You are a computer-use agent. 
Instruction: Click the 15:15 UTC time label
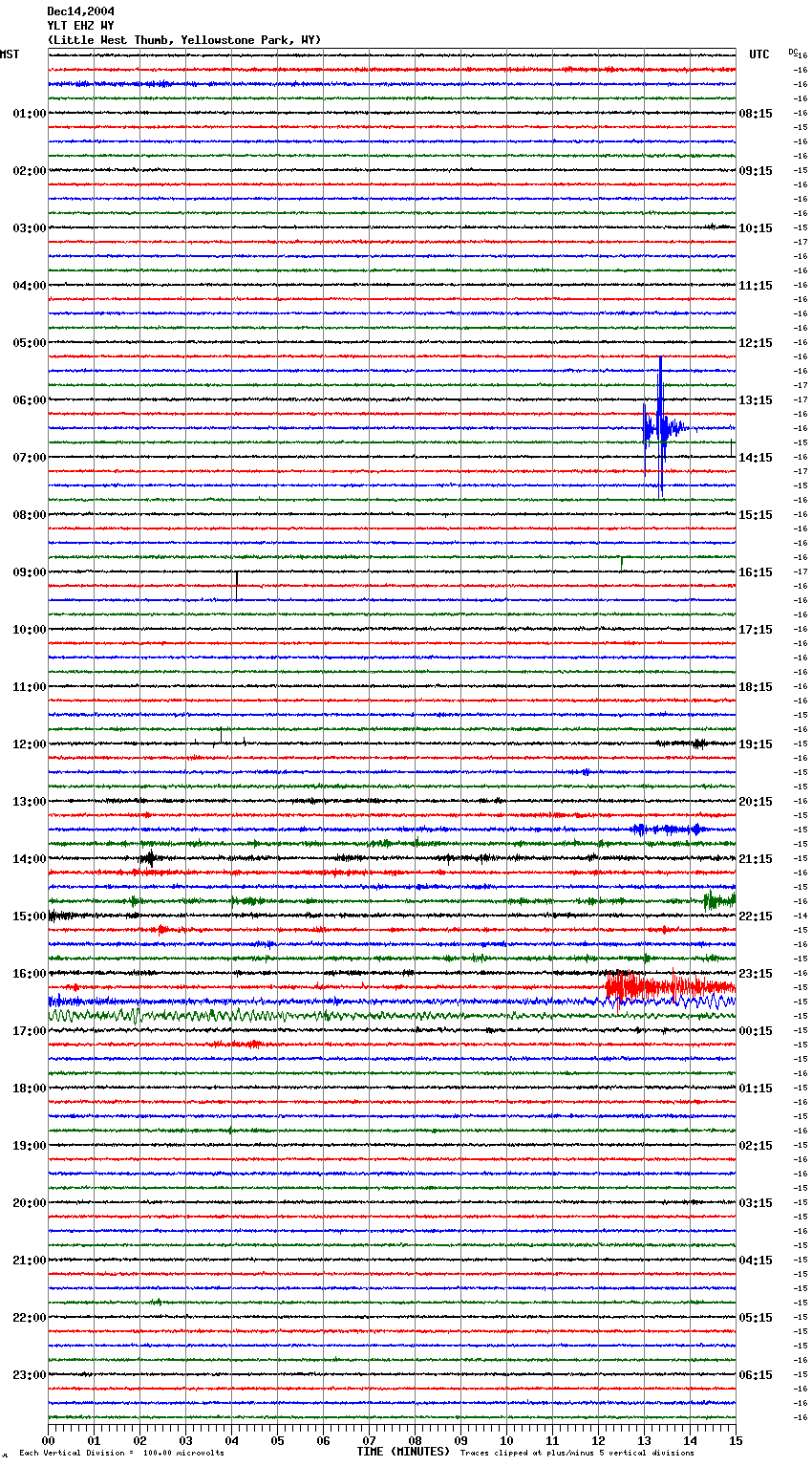coord(756,515)
